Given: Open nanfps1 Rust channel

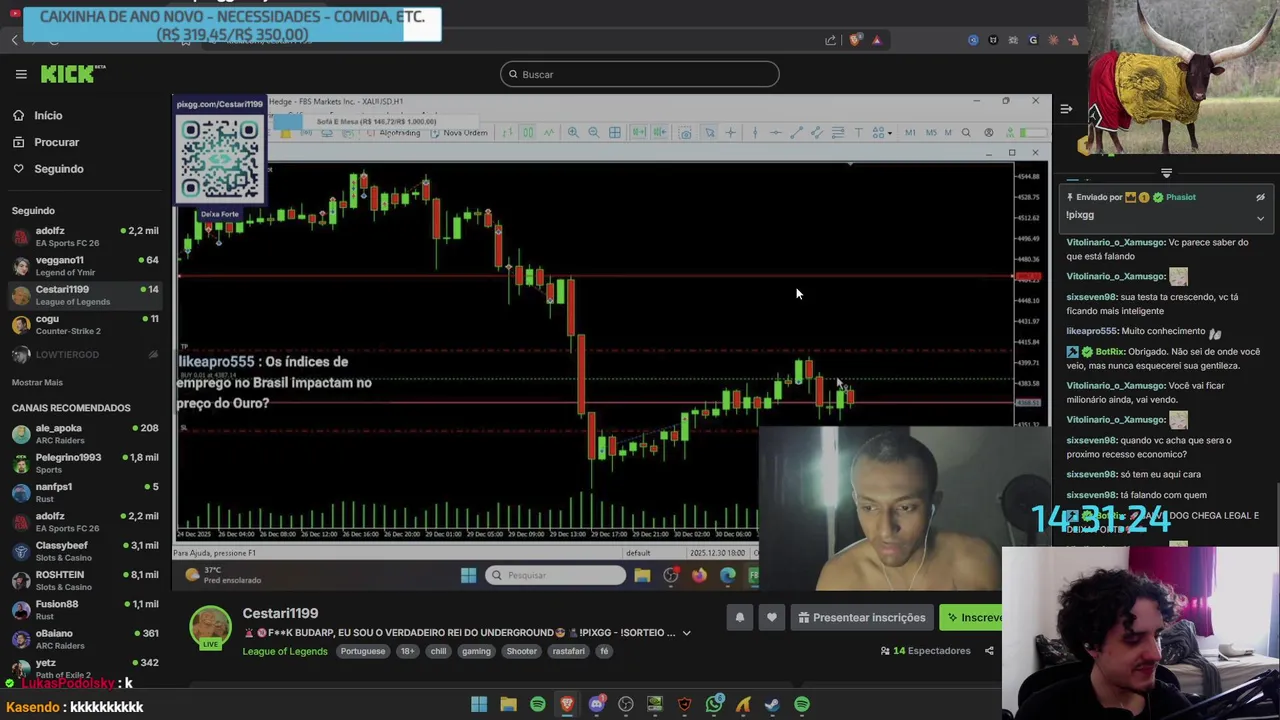Looking at the screenshot, I should 85,492.
